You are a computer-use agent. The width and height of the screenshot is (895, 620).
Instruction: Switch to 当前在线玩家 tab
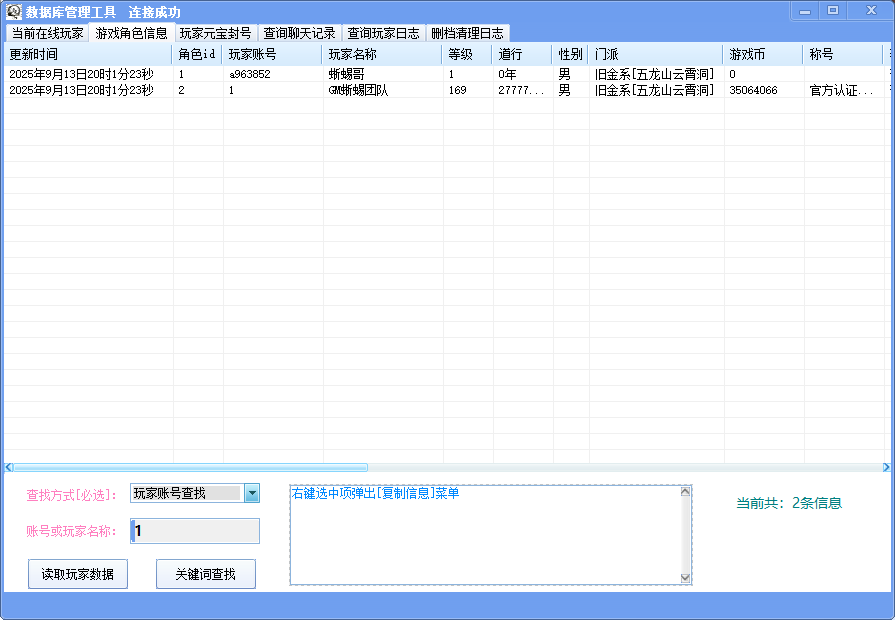tap(47, 33)
